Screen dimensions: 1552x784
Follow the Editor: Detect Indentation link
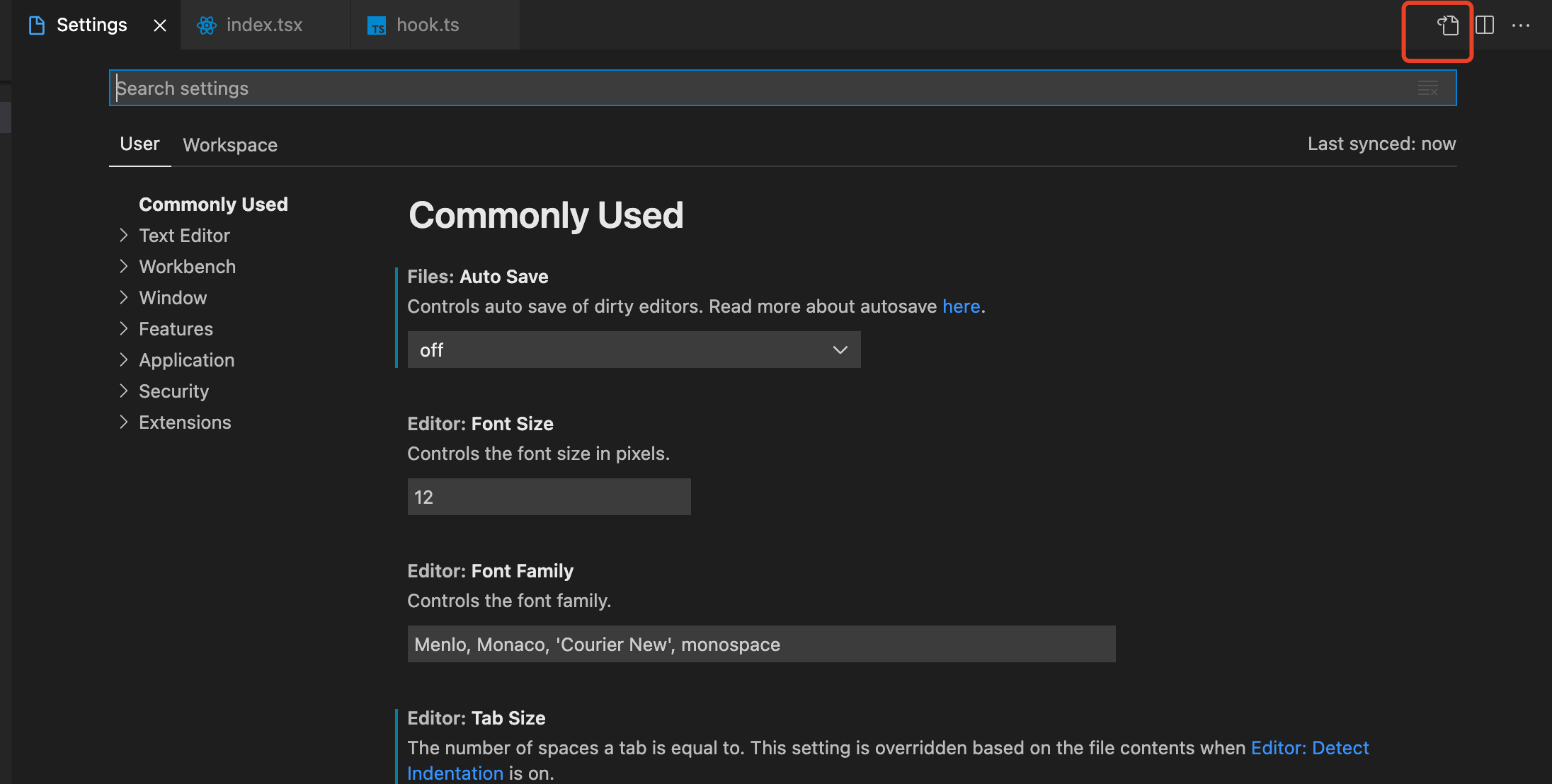1309,748
